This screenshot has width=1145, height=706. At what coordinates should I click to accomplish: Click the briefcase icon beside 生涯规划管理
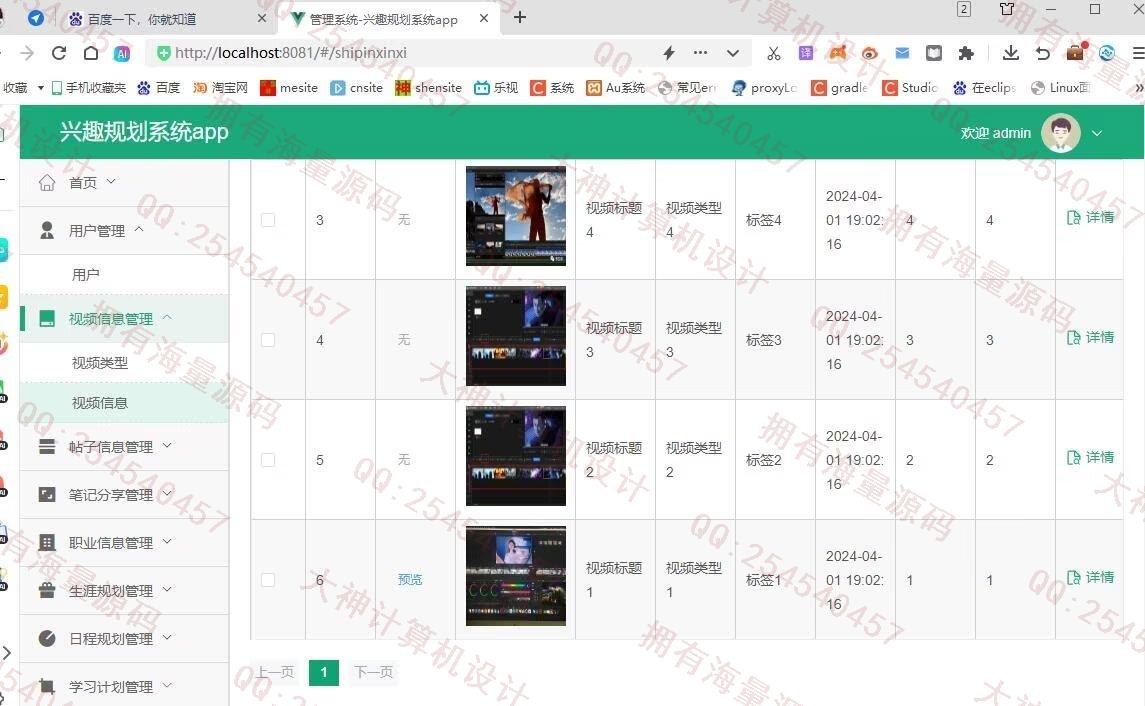coord(47,590)
